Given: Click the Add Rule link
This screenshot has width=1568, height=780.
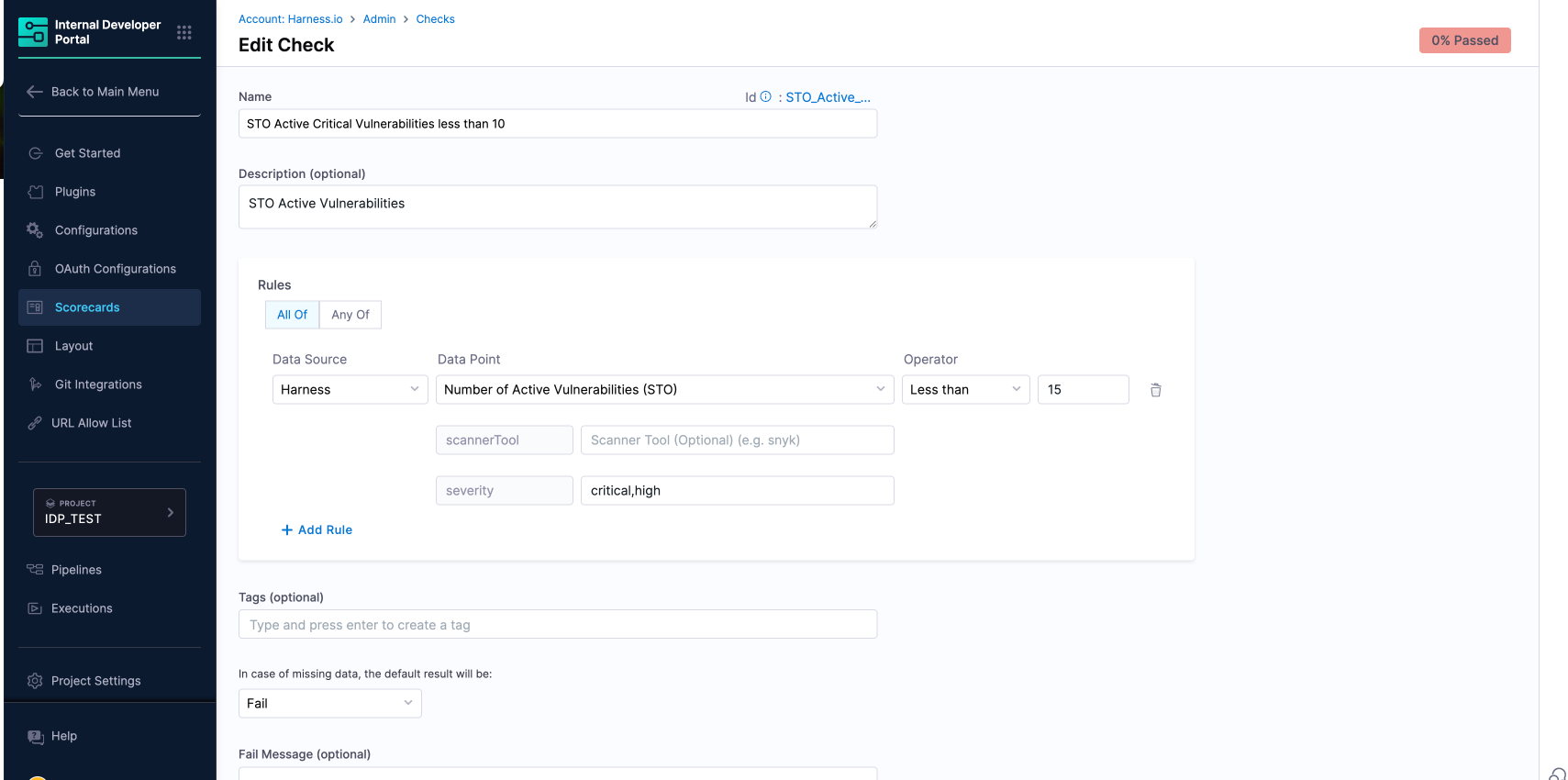Looking at the screenshot, I should [x=317, y=530].
